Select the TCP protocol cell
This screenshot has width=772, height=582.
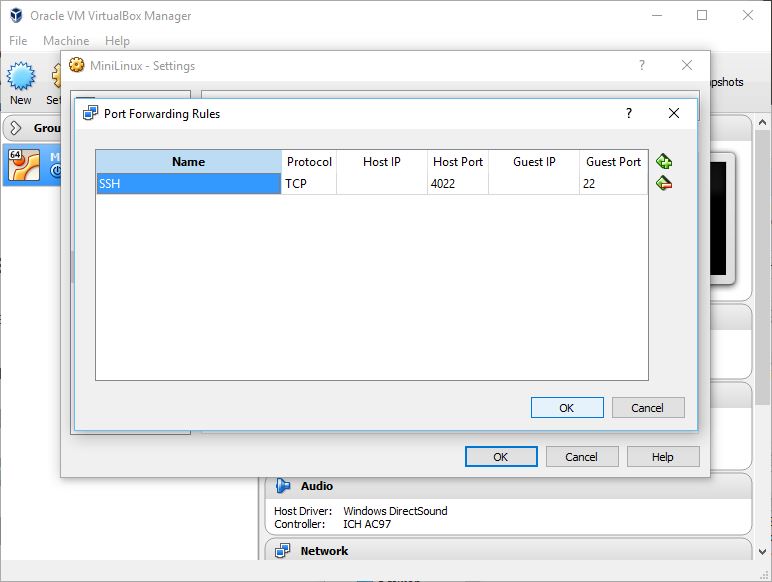[x=309, y=184]
